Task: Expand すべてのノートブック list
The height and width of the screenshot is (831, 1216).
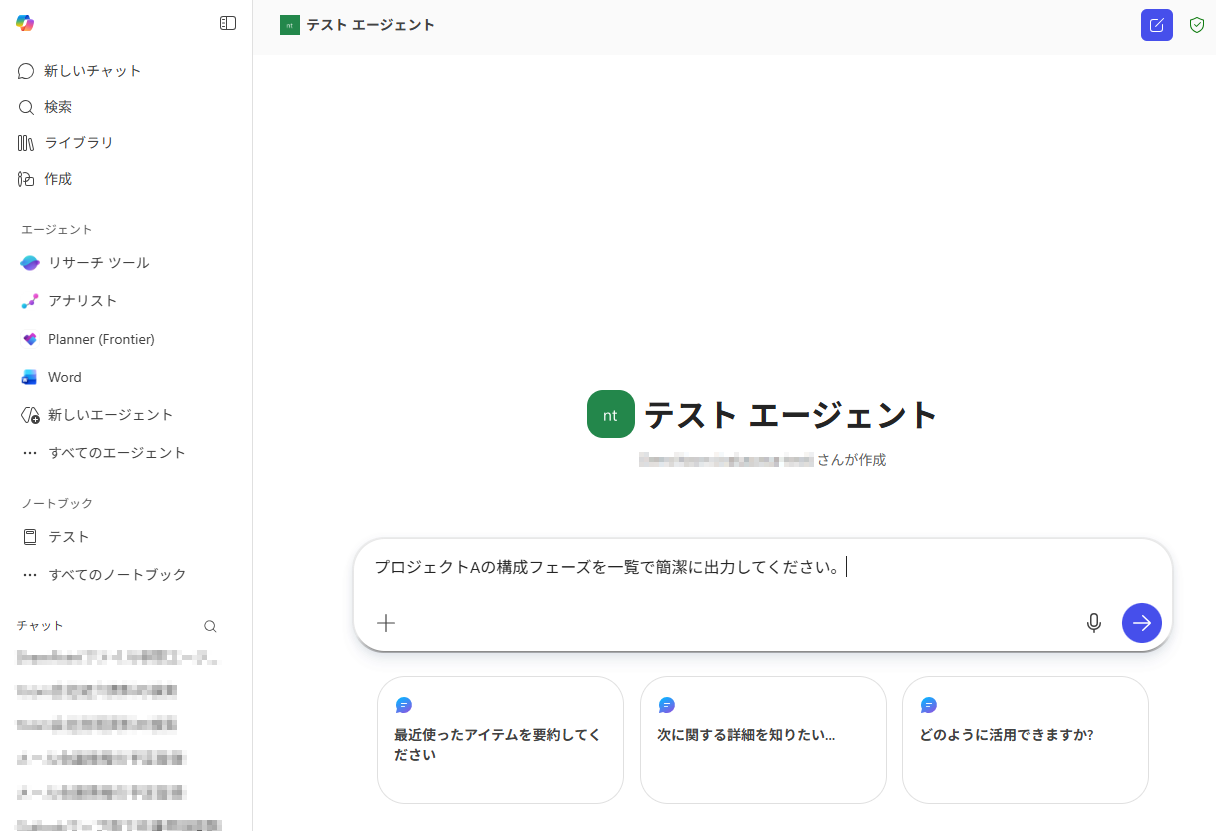Action: (116, 575)
